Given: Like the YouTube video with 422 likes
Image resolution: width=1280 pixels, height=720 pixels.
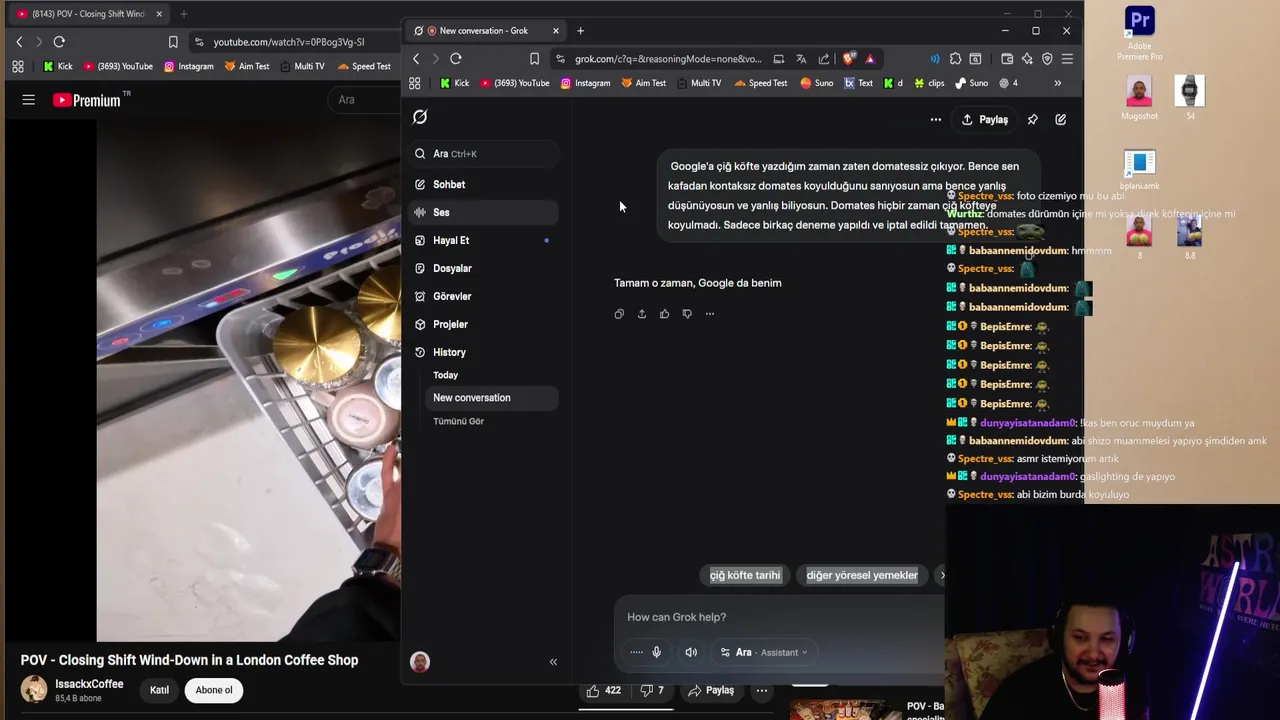Looking at the screenshot, I should [x=604, y=691].
